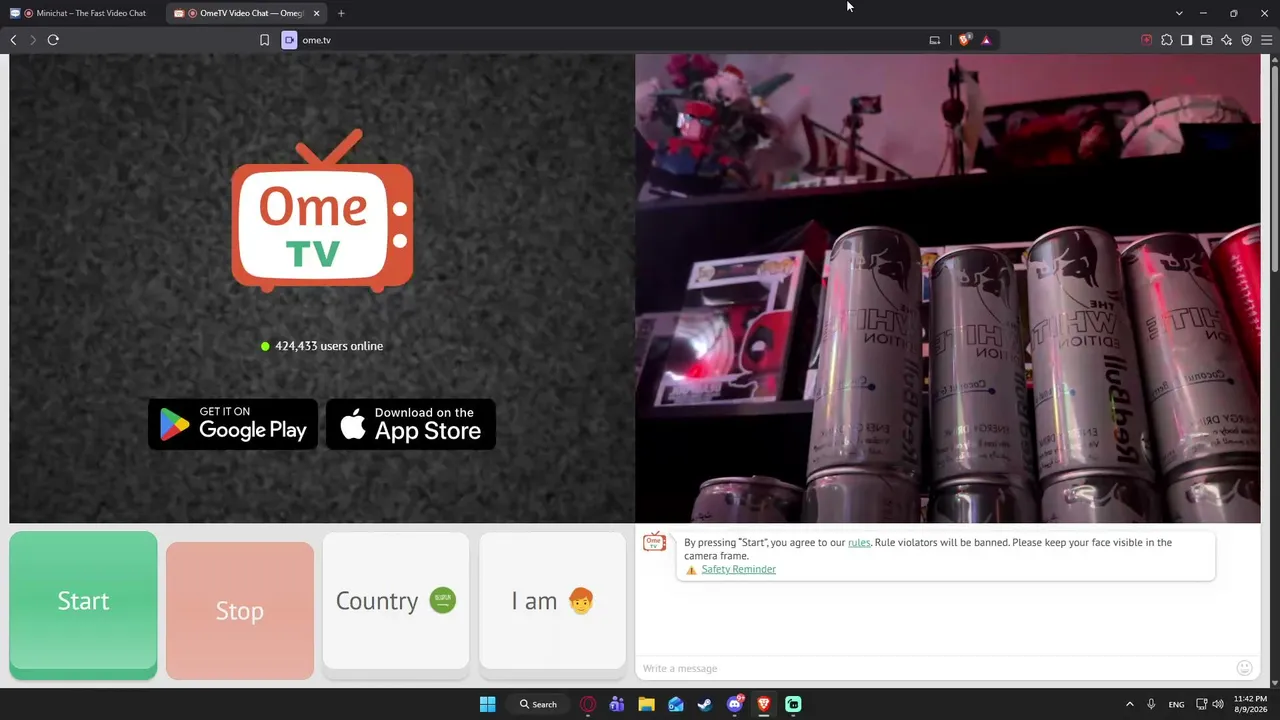This screenshot has width=1280, height=720.
Task: Open the green app icon after Brave on taskbar
Action: tap(793, 704)
